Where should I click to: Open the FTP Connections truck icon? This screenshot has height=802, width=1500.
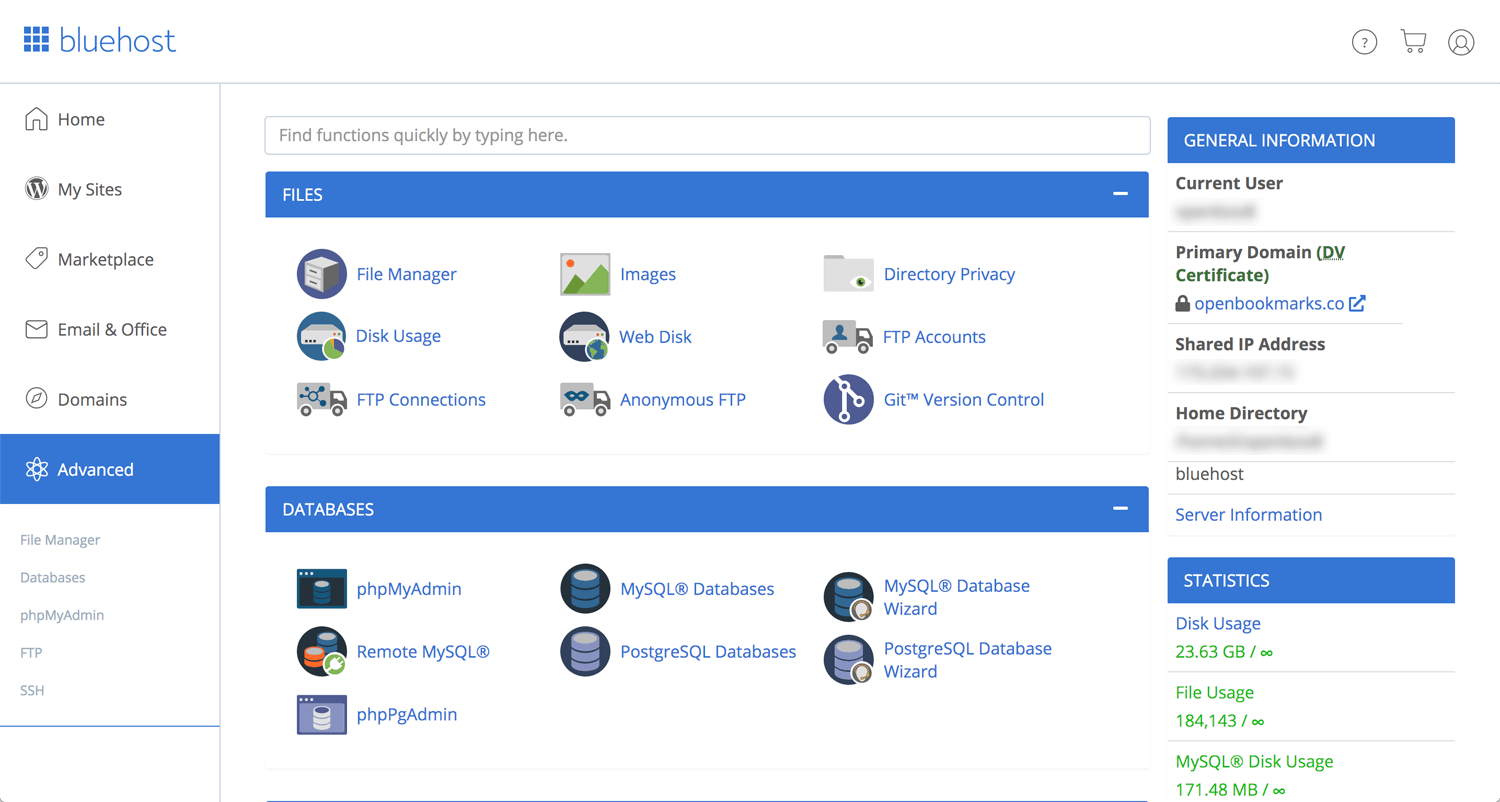pyautogui.click(x=322, y=399)
